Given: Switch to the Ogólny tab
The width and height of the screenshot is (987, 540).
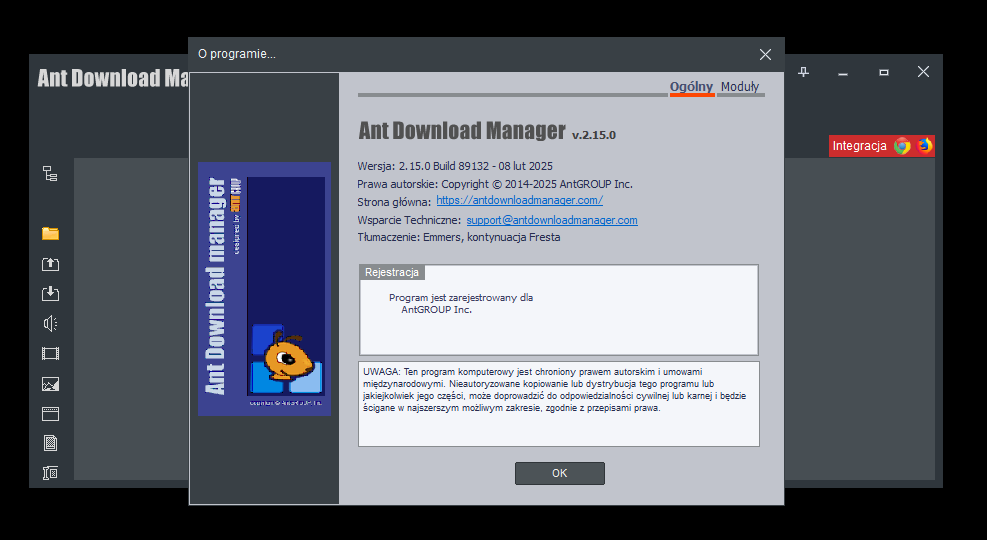Looking at the screenshot, I should pyautogui.click(x=691, y=87).
